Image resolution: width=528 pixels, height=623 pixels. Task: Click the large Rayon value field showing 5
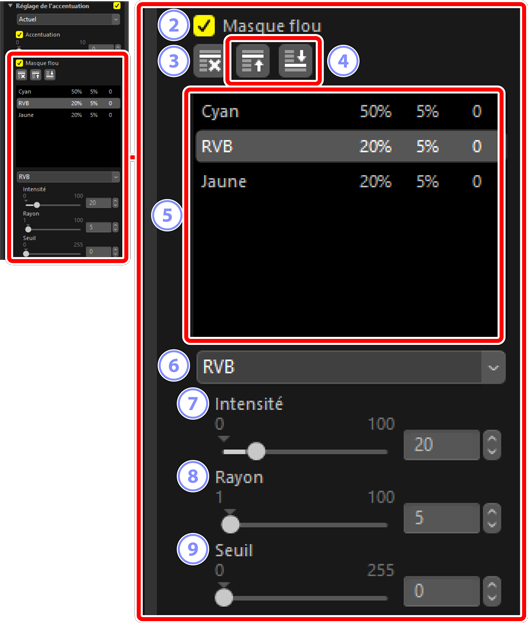click(442, 518)
